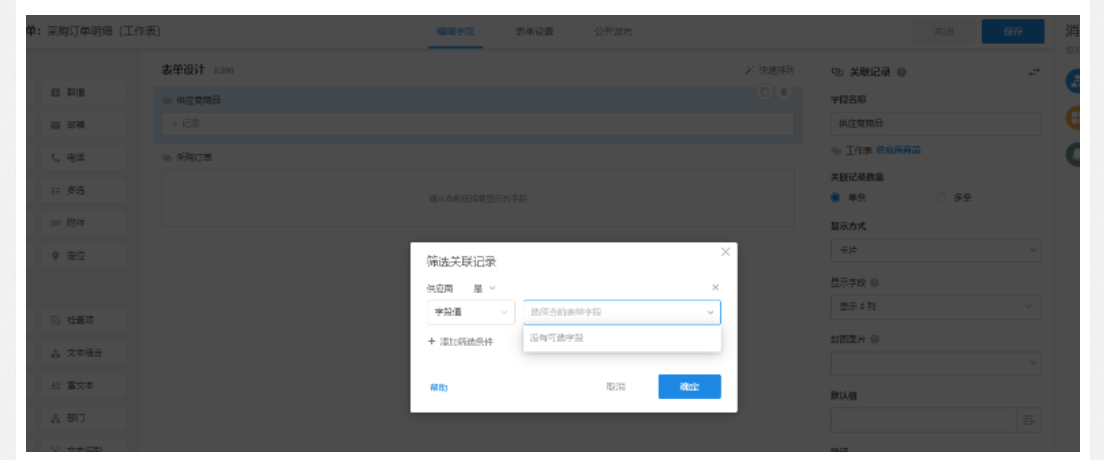Select the 多条 radio option
The image size is (1104, 460).
(941, 197)
